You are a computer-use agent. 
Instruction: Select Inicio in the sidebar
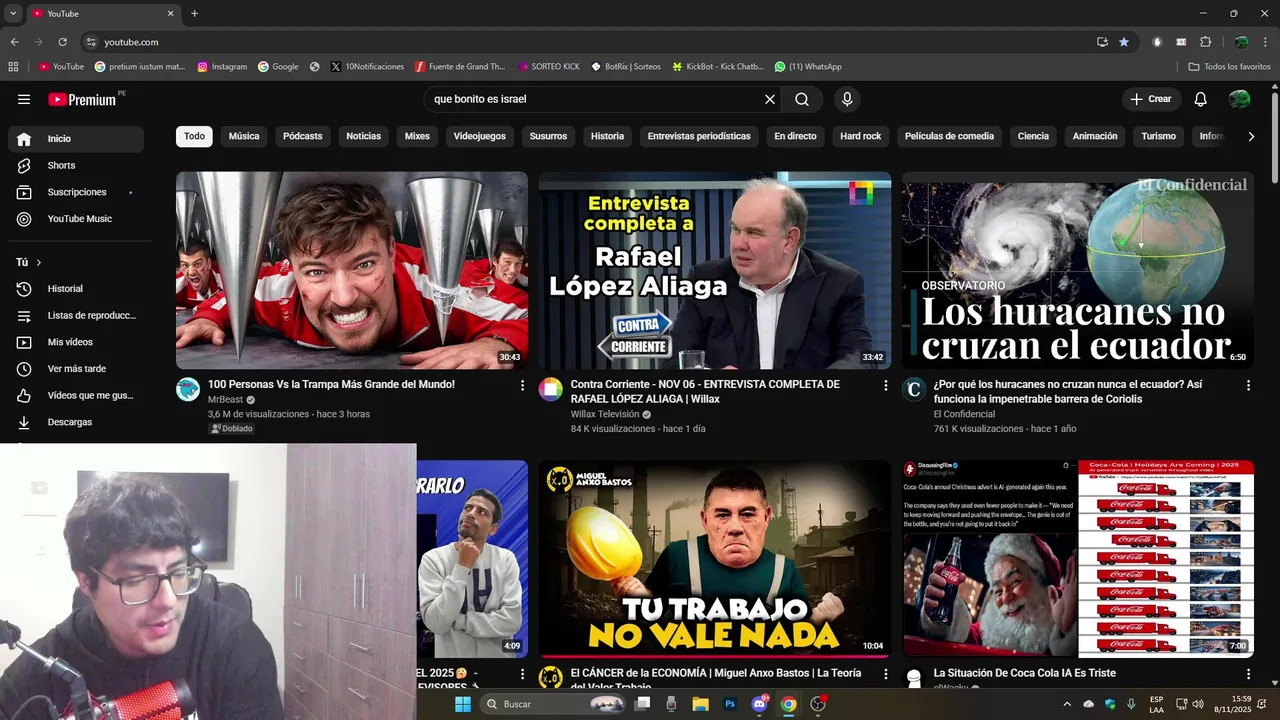(x=76, y=139)
